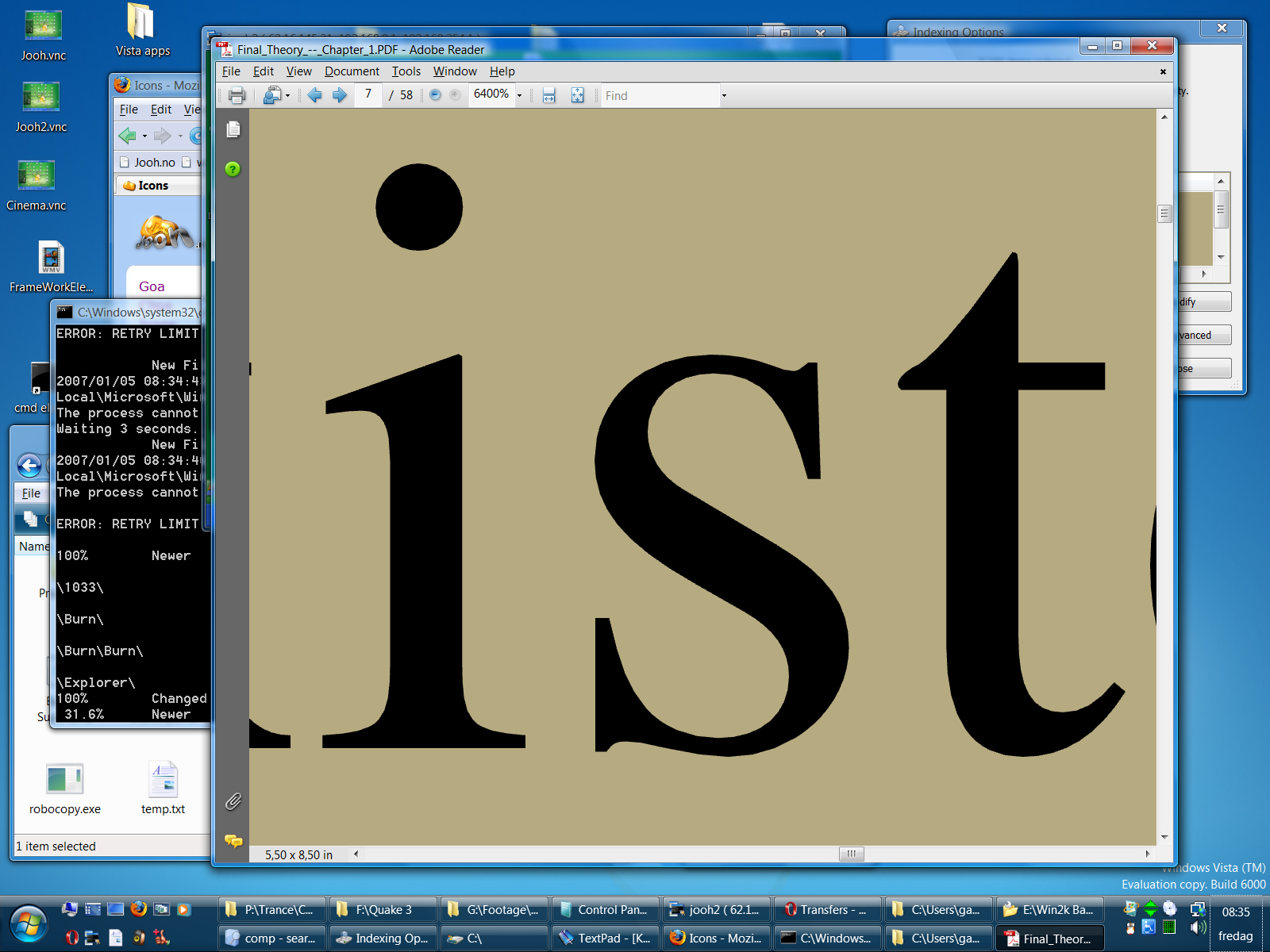The height and width of the screenshot is (952, 1270).
Task: Open the Windows Start orb
Action: coord(29,924)
